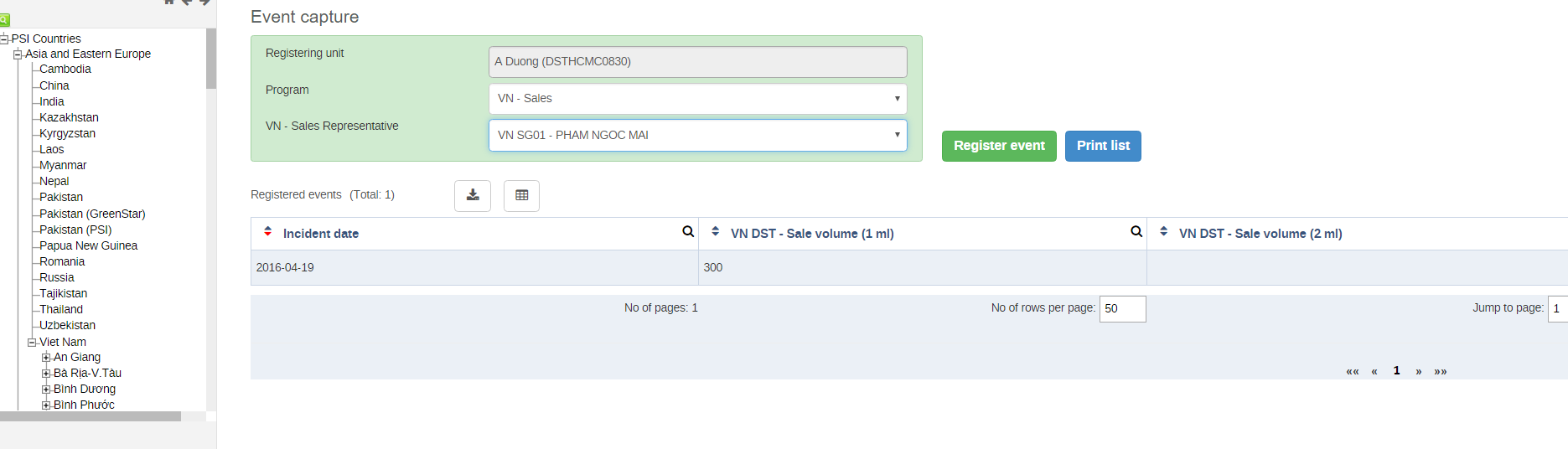
Task: Click the Register event button
Action: pyautogui.click(x=999, y=146)
